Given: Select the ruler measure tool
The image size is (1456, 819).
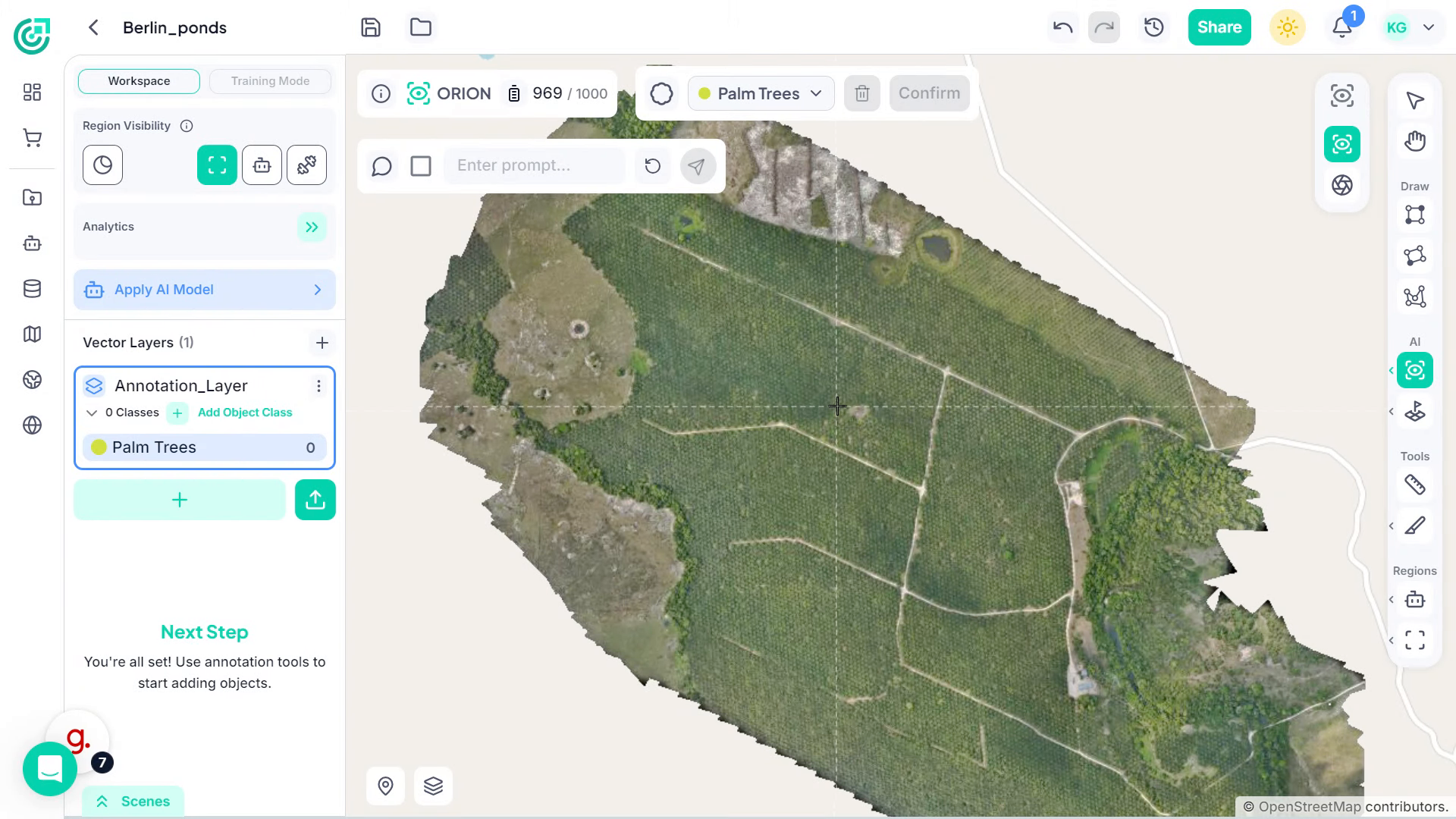Looking at the screenshot, I should pyautogui.click(x=1415, y=485).
